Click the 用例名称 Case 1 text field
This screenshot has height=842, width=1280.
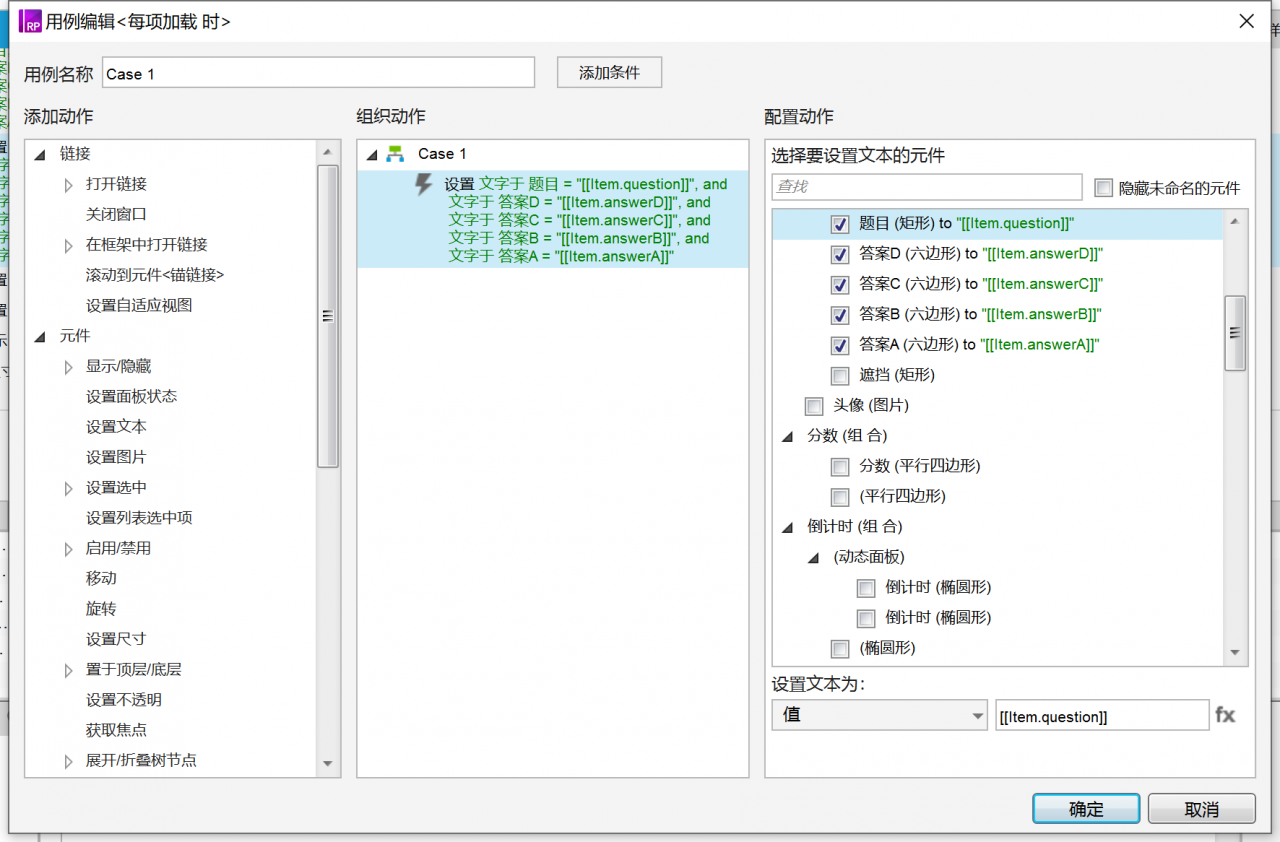318,73
